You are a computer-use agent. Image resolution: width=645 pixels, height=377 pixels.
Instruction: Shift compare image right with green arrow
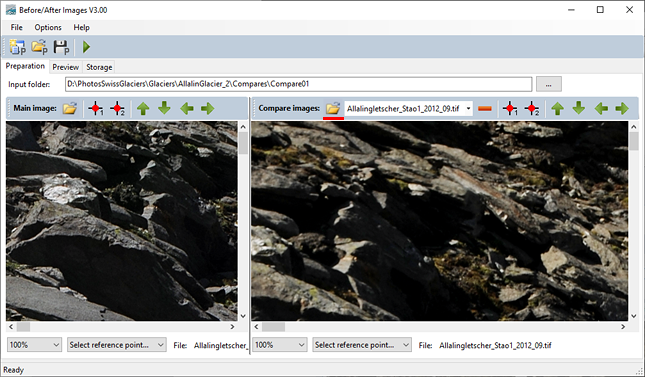[622, 109]
